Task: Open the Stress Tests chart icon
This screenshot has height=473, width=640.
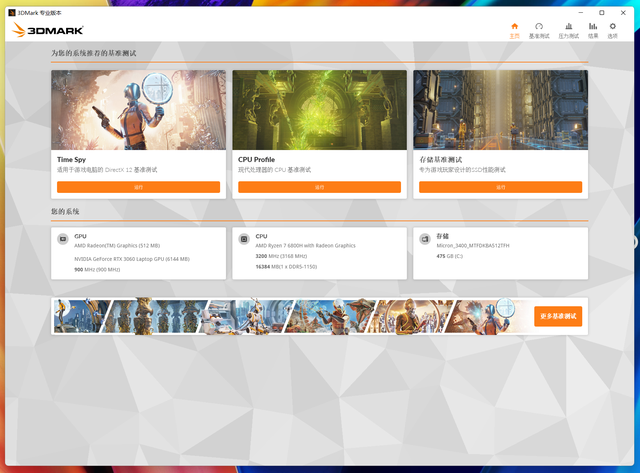Action: (x=569, y=27)
